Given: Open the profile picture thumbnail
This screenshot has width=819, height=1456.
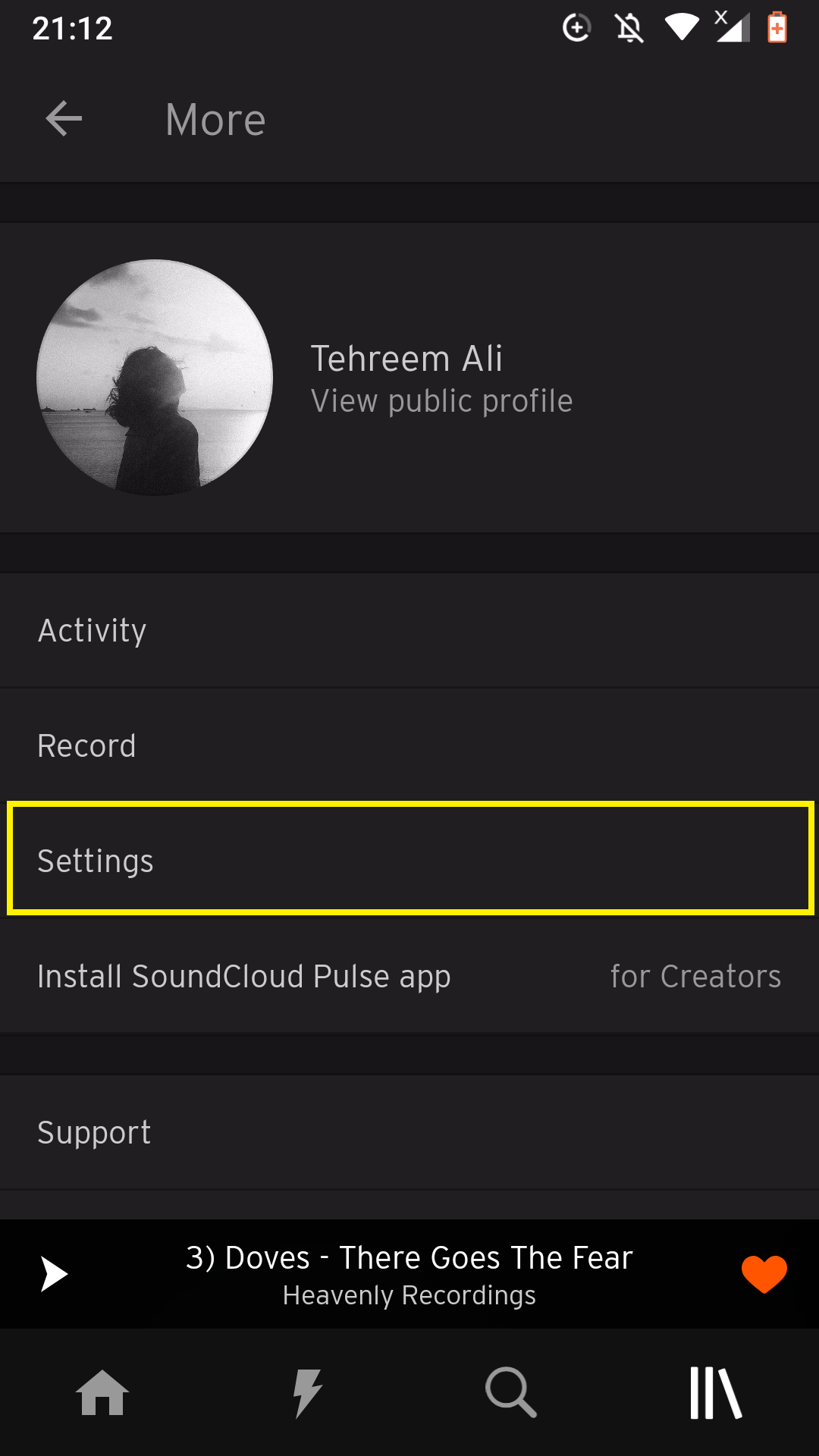Looking at the screenshot, I should 155,378.
